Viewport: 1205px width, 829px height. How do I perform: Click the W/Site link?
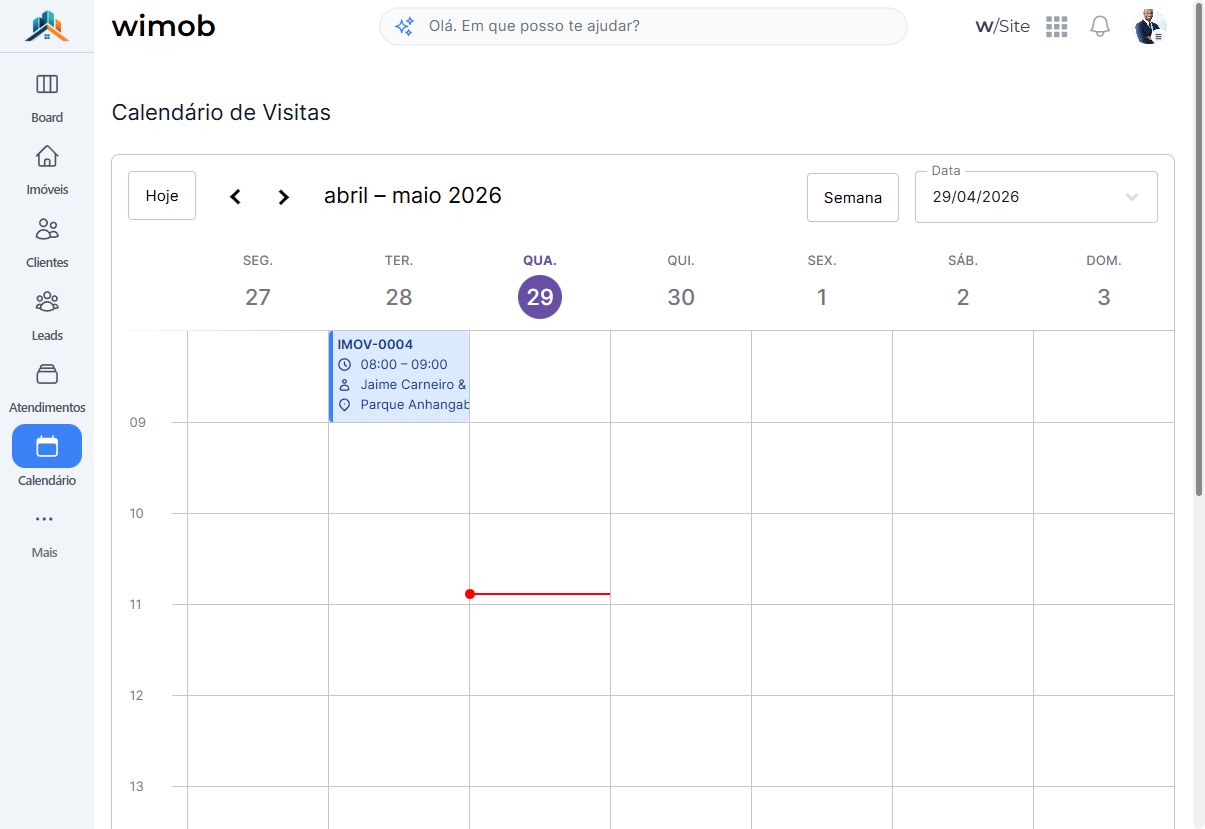pos(1002,27)
